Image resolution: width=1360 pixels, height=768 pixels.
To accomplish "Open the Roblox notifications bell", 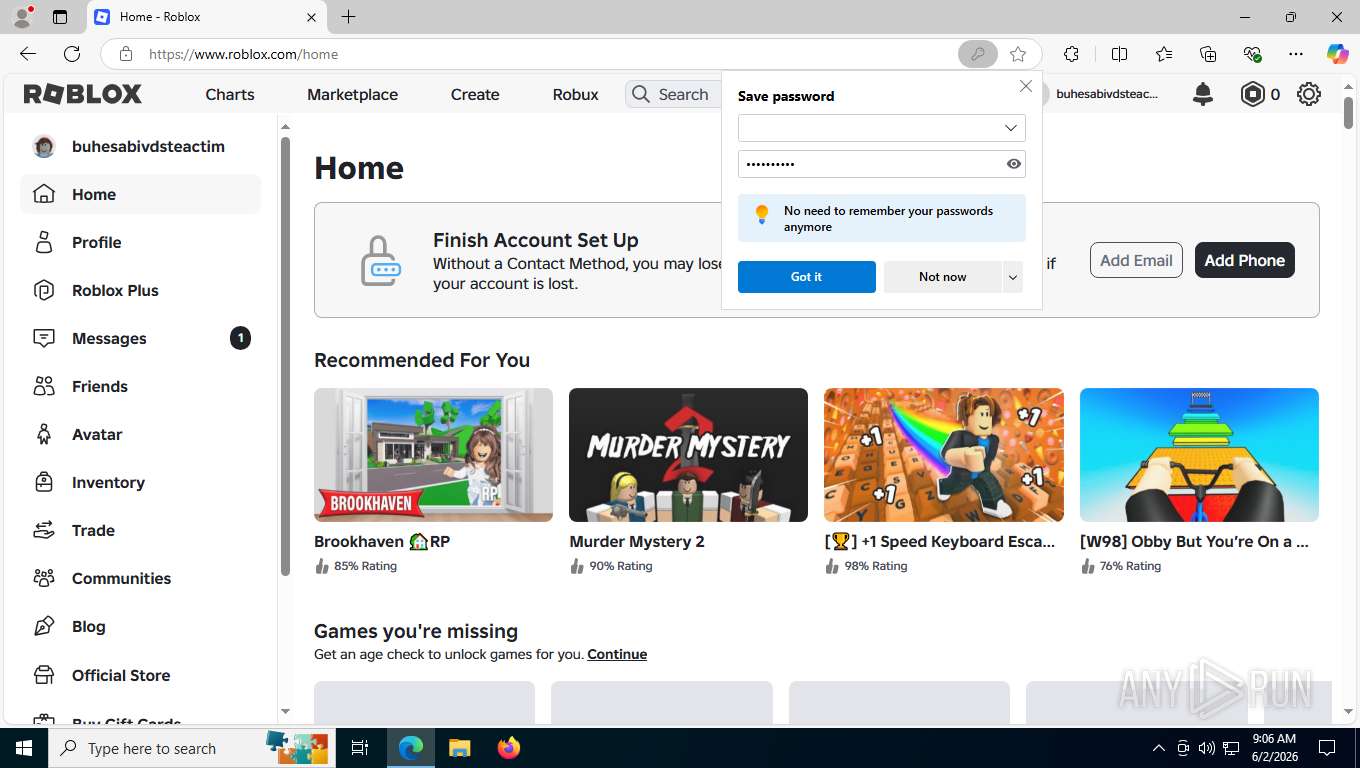I will point(1203,94).
